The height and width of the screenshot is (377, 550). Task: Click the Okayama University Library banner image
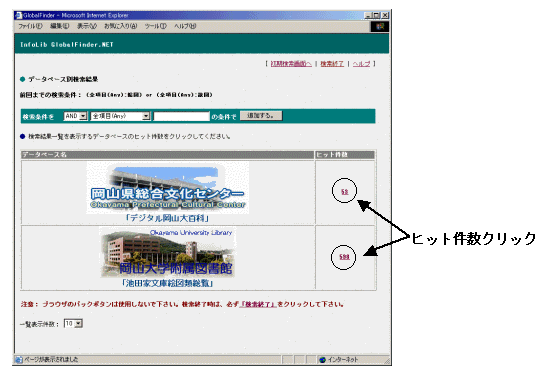[x=168, y=253]
